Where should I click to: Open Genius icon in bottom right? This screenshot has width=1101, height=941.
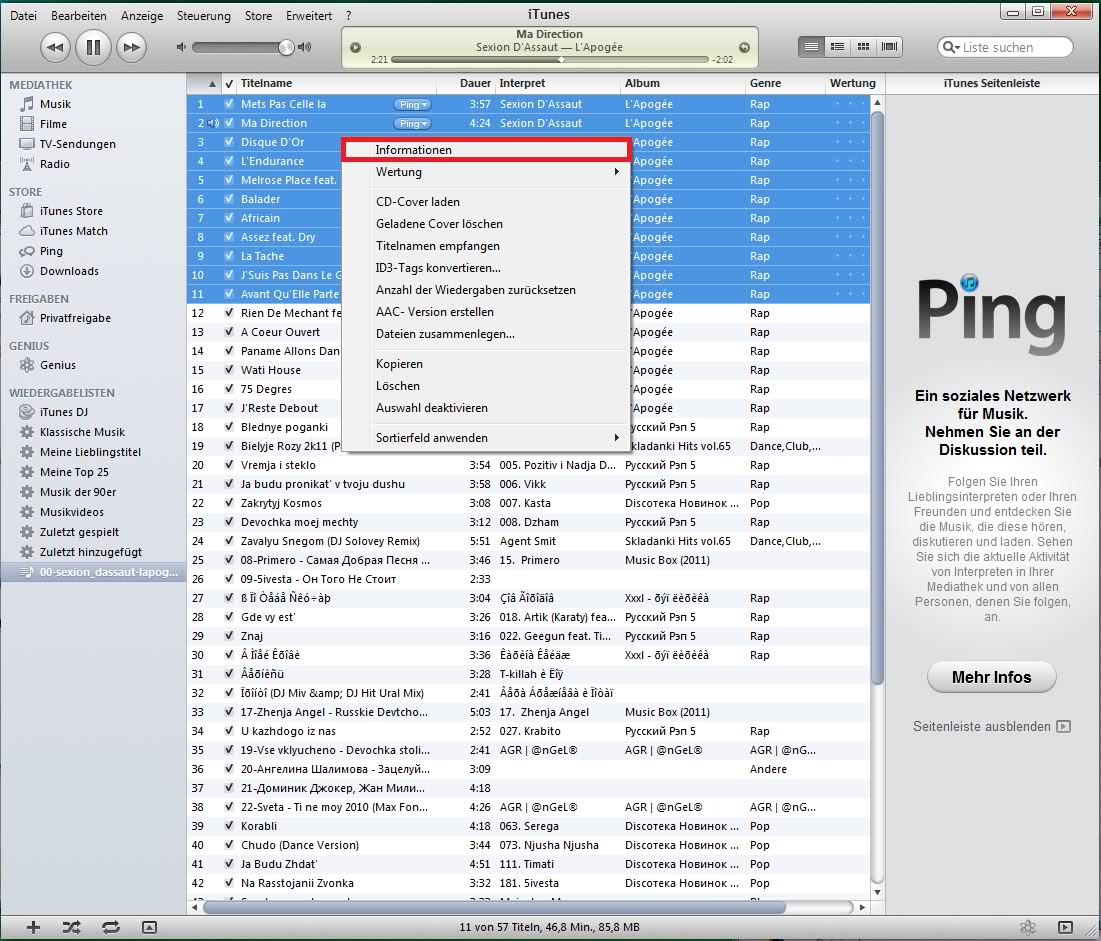tap(1027, 927)
